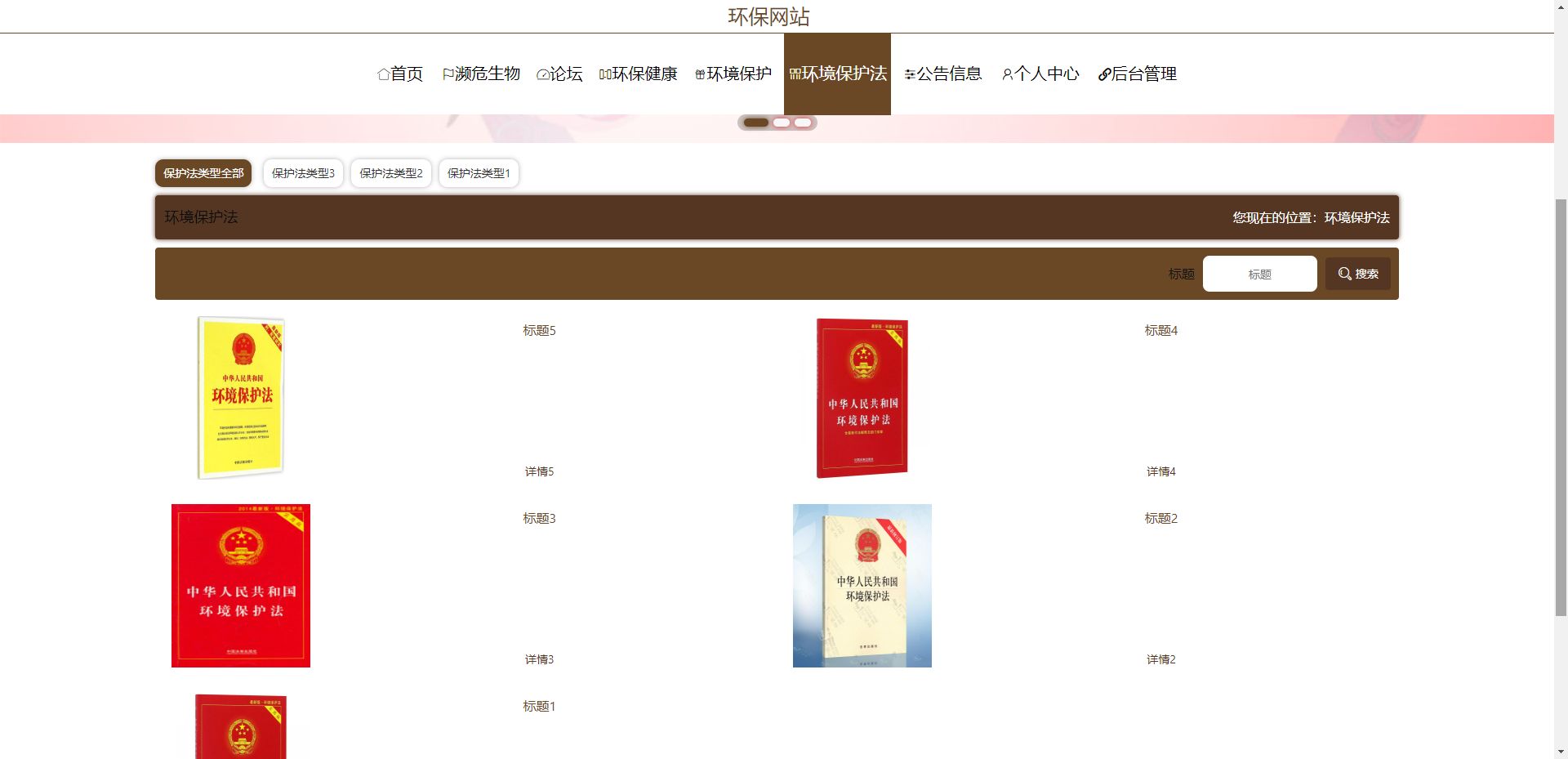
Task: Click the page's vertical scrollbar thumb
Action: coord(1561,407)
